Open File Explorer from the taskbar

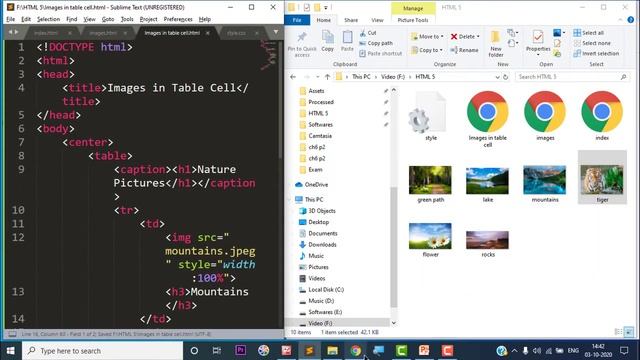pyautogui.click(x=332, y=350)
